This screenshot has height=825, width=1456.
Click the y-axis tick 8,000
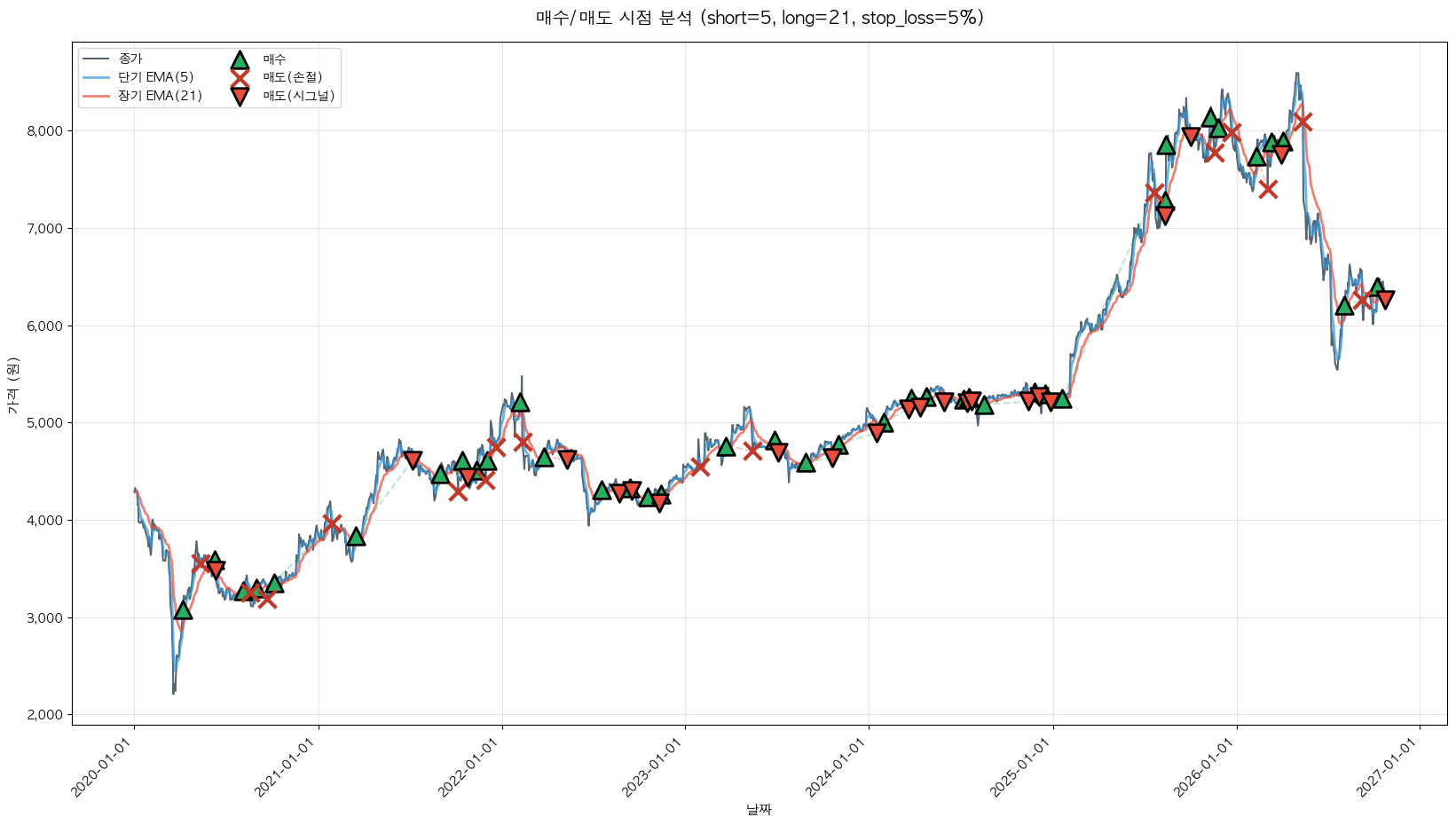[x=45, y=131]
